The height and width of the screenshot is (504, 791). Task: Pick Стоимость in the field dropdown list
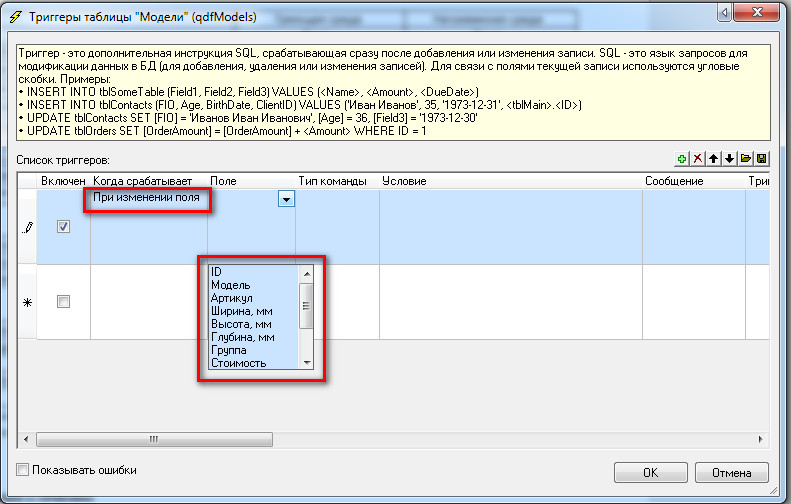point(238,363)
